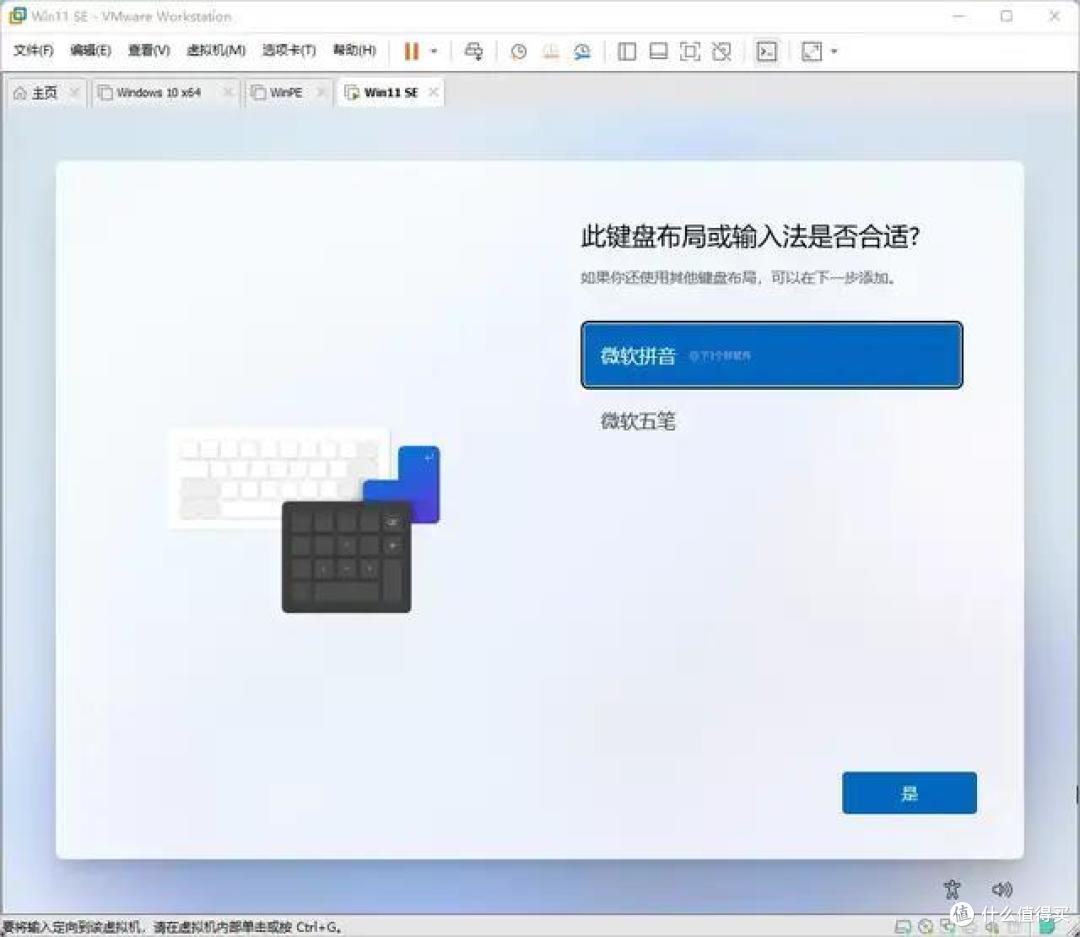Viewport: 1080px width, 937px height.
Task: Maximize the VMware Workstation window
Action: [x=1006, y=16]
